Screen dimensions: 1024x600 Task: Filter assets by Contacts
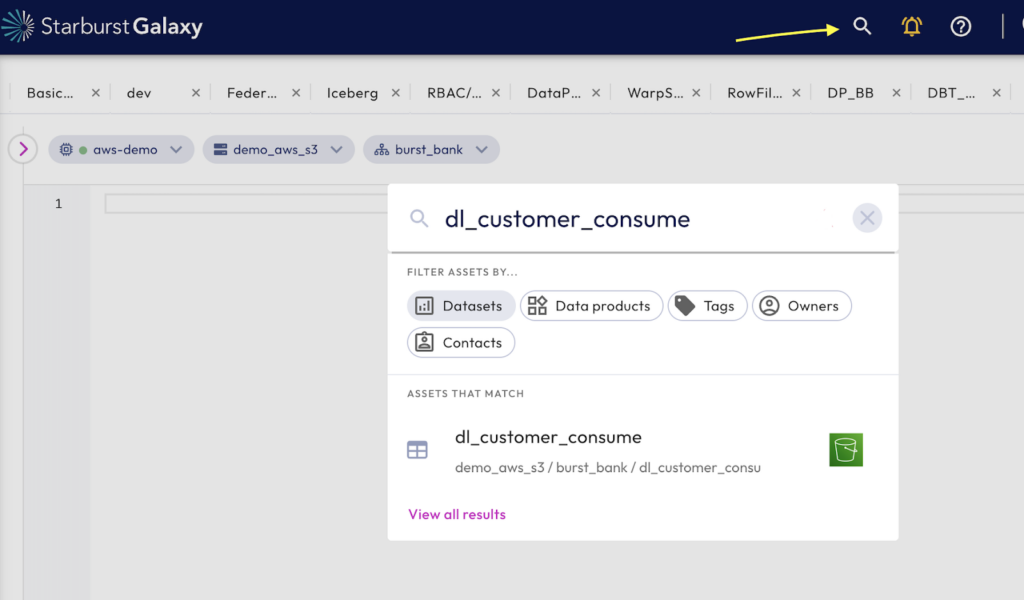pyautogui.click(x=461, y=343)
